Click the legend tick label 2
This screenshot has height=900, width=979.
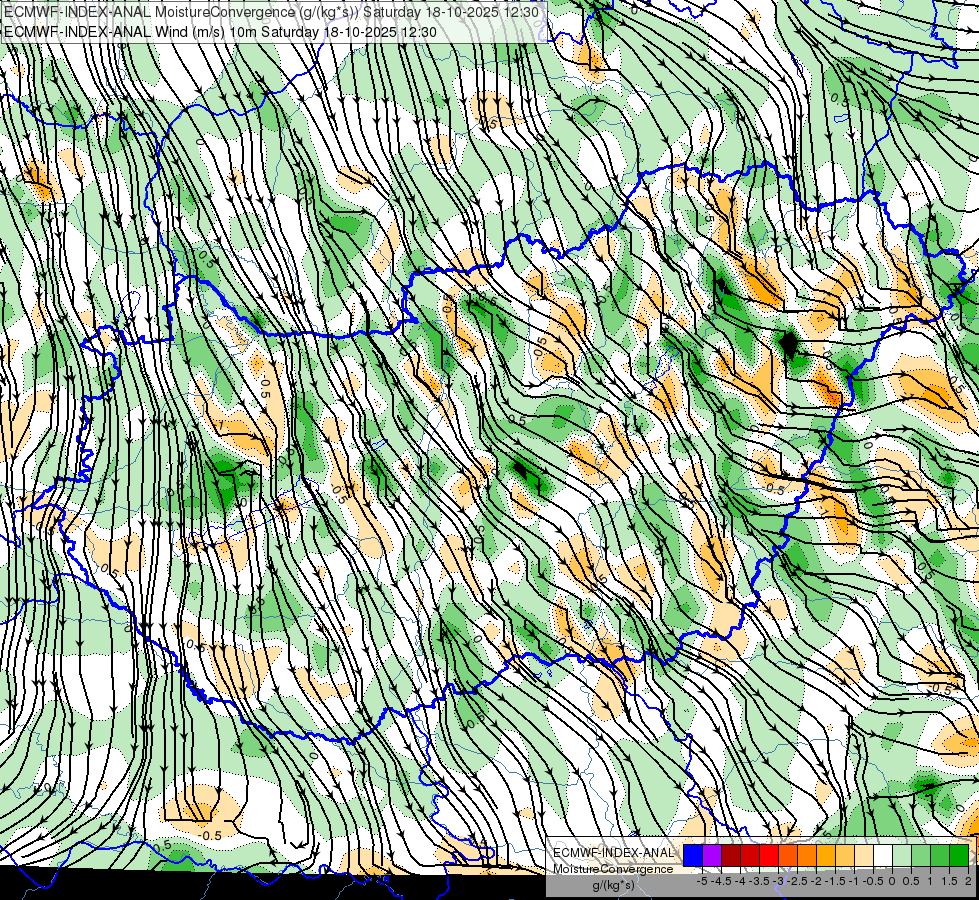click(968, 881)
